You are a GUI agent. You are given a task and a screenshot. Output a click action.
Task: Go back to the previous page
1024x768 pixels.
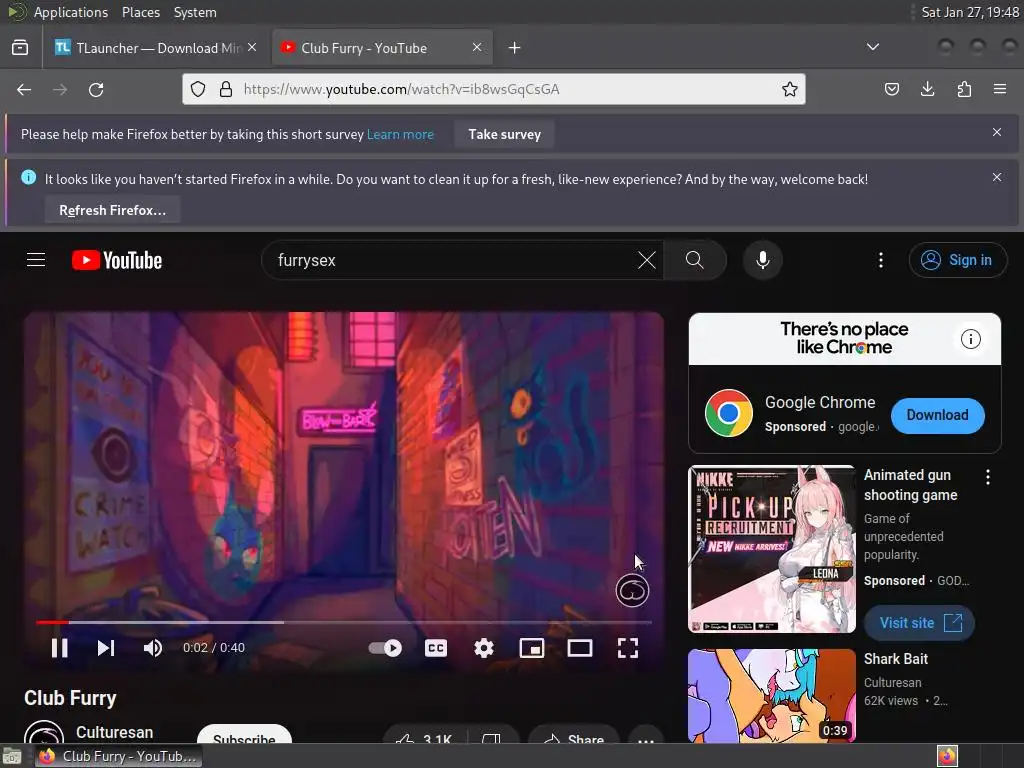click(x=24, y=89)
